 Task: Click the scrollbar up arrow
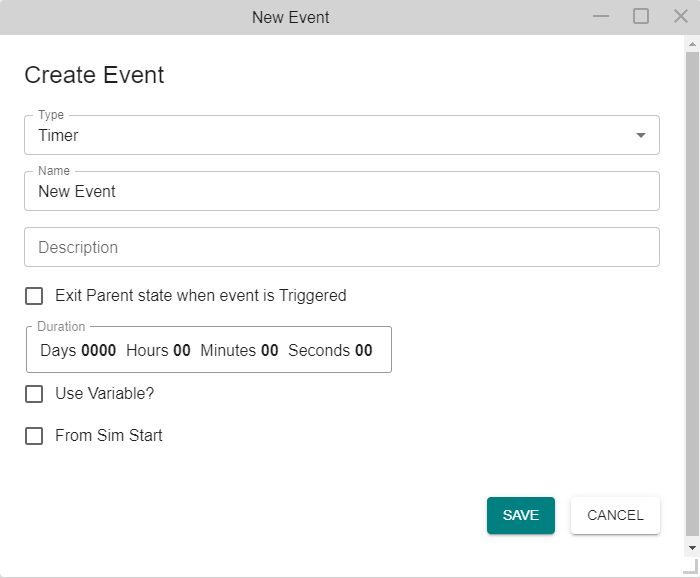[x=692, y=44]
